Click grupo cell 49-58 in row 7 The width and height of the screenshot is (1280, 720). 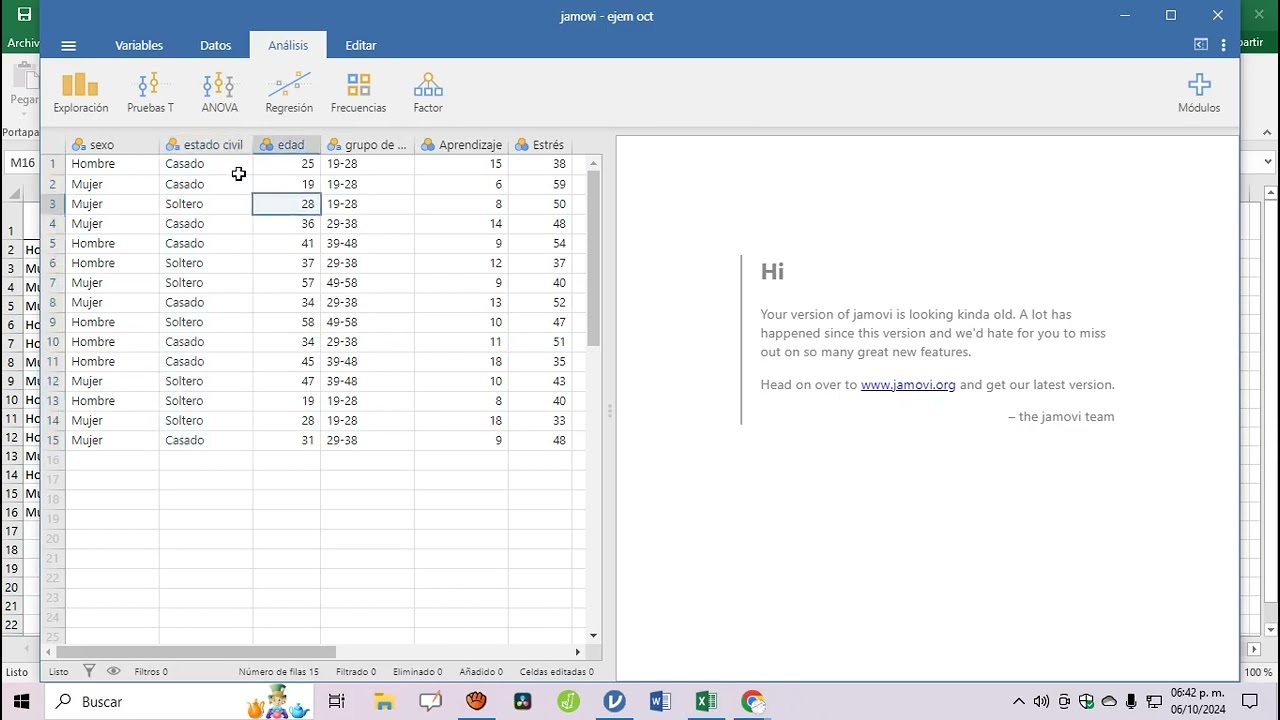point(368,283)
